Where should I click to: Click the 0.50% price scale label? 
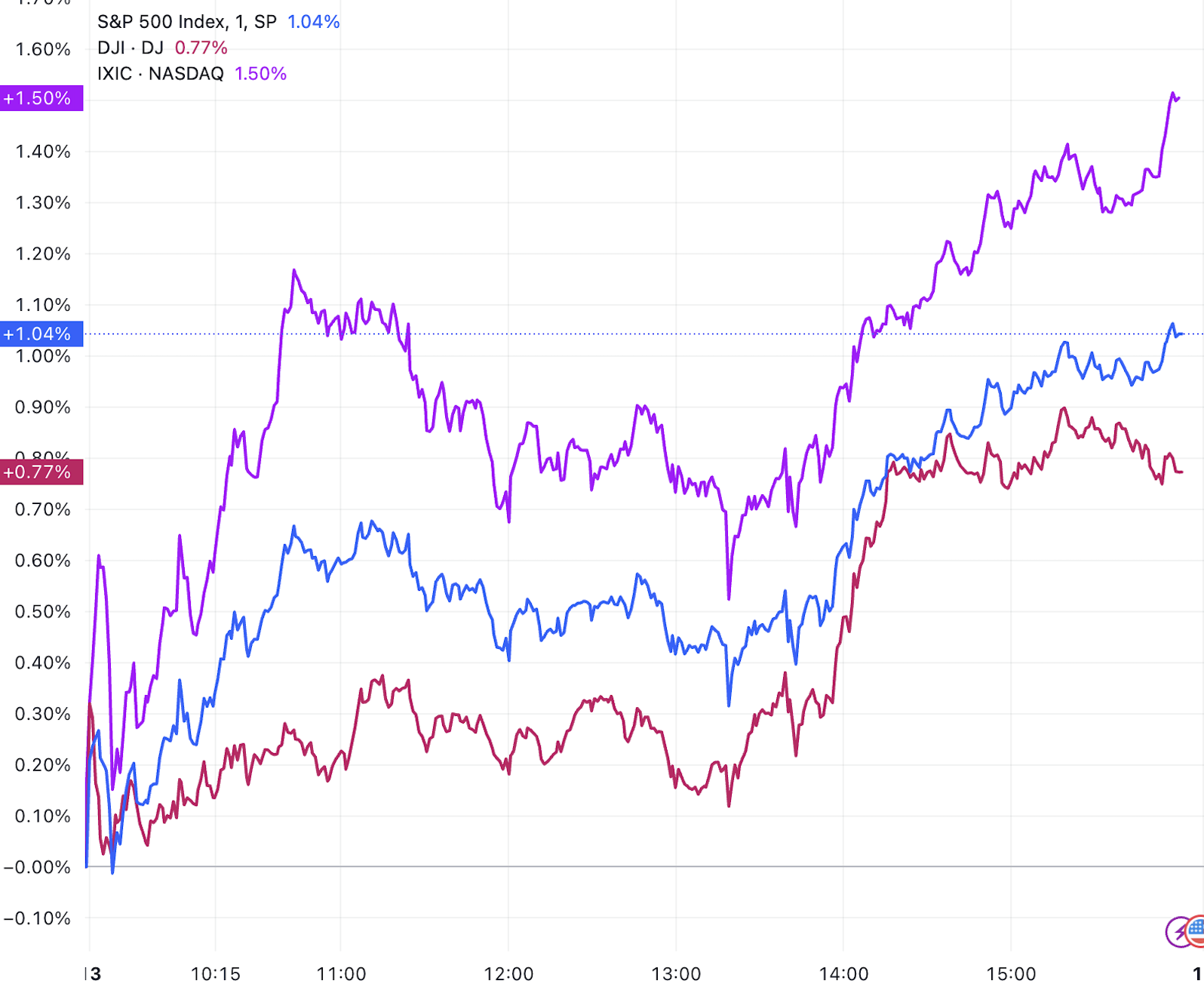(43, 611)
